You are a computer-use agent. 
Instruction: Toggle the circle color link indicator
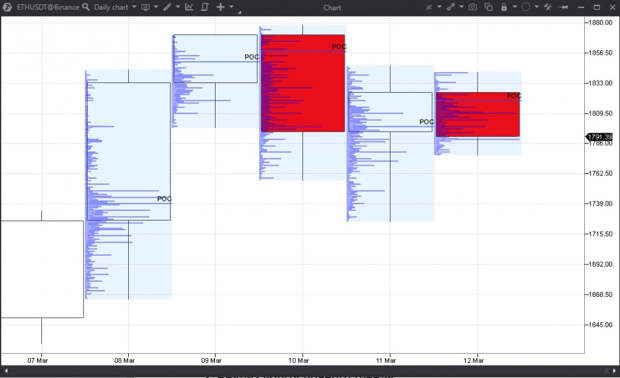pos(525,7)
